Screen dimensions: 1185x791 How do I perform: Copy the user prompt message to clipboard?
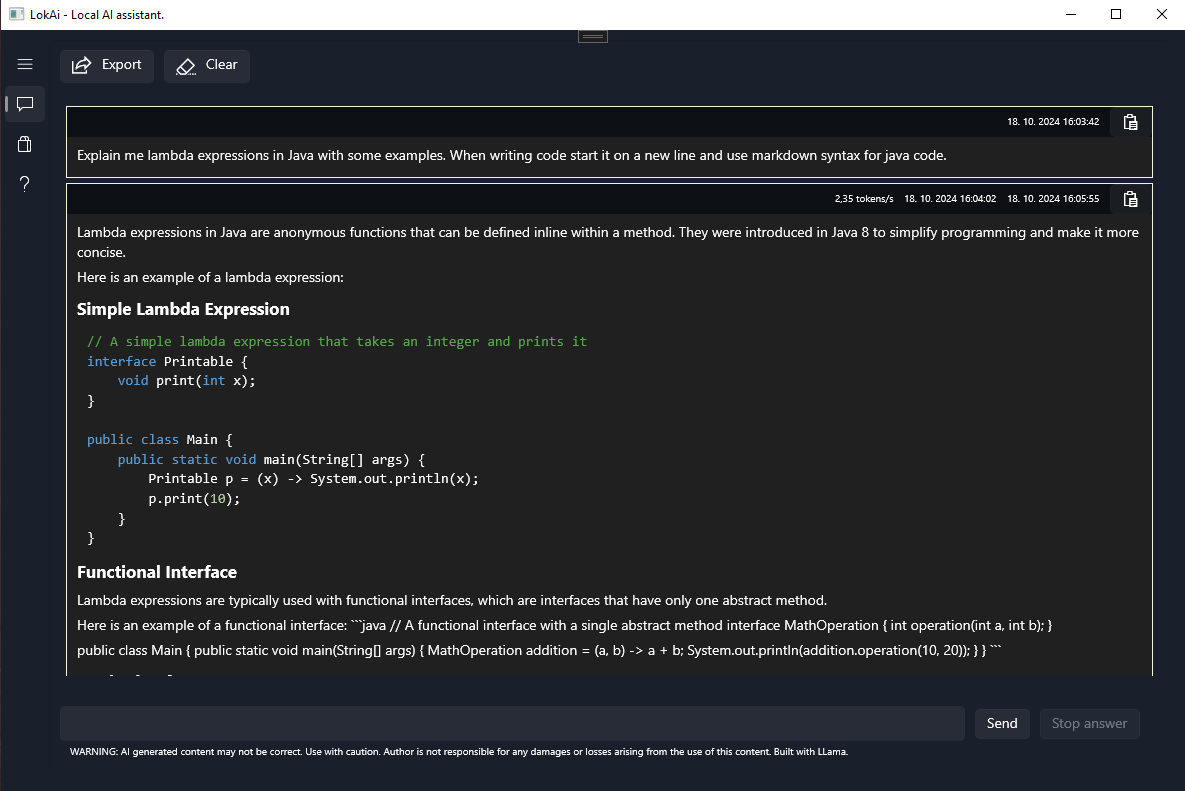click(x=1131, y=122)
